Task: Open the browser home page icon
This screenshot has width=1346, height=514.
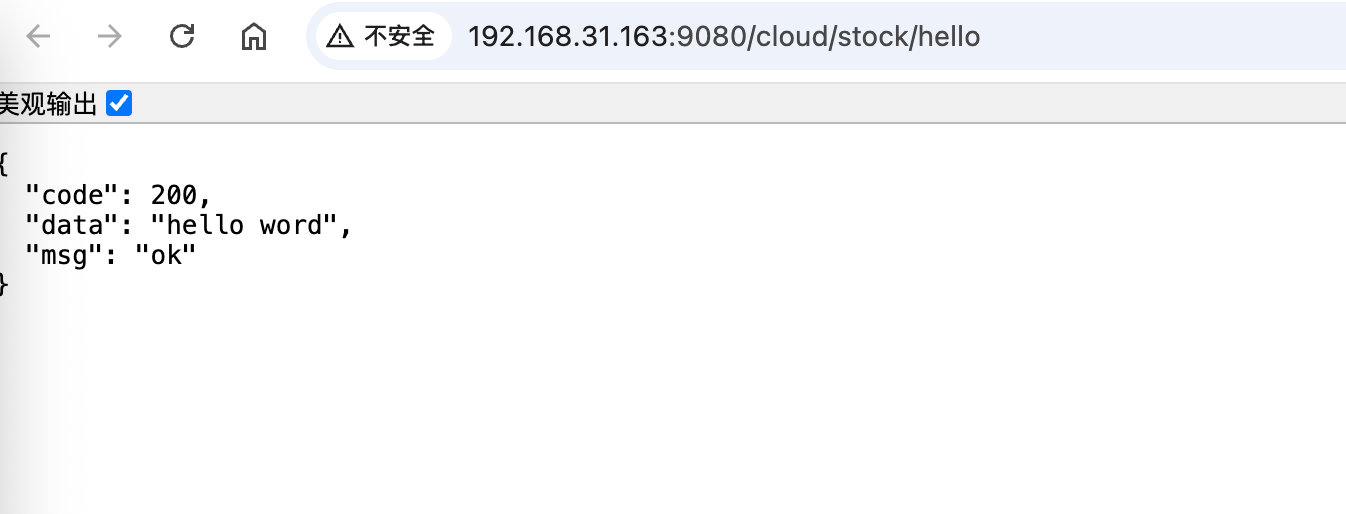Action: coord(254,37)
